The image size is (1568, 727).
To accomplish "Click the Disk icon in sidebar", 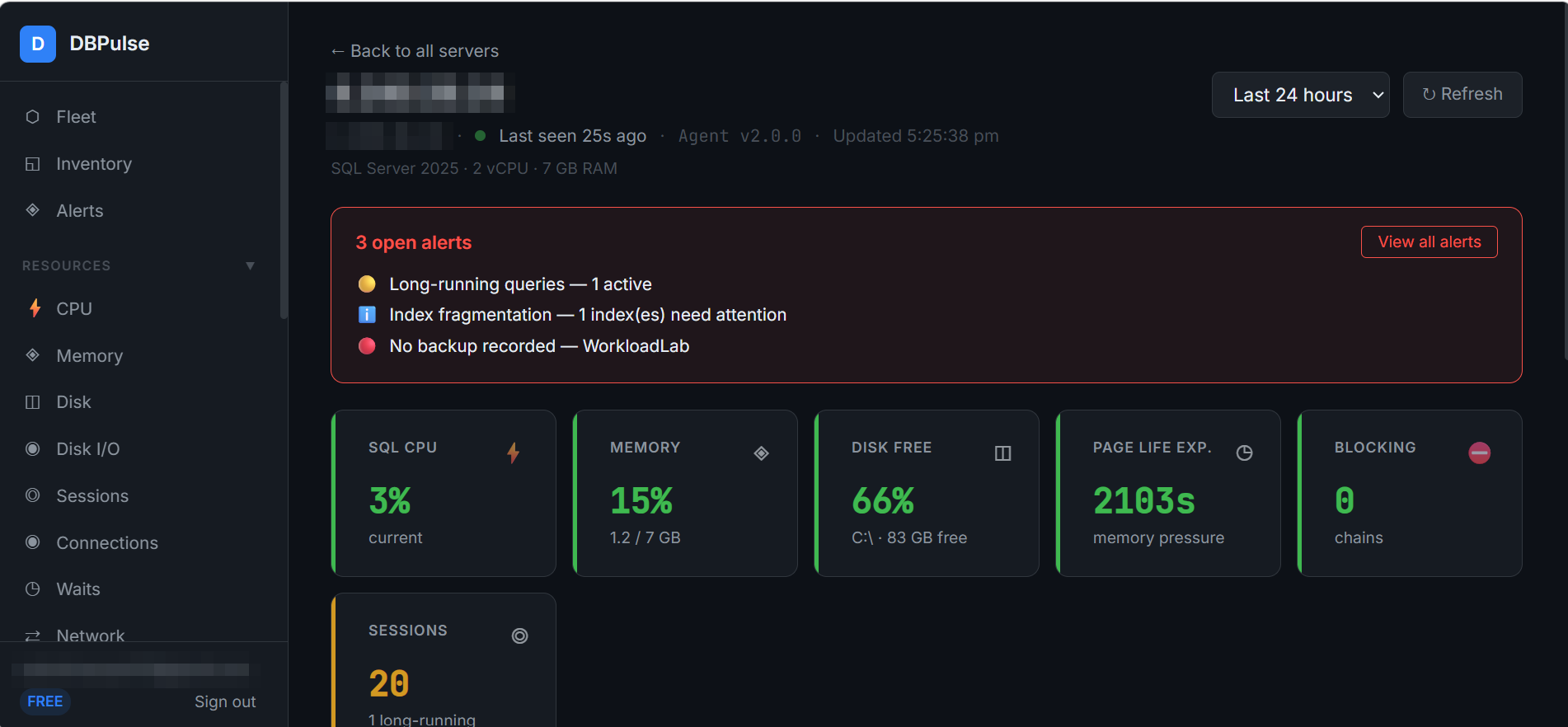I will [33, 402].
